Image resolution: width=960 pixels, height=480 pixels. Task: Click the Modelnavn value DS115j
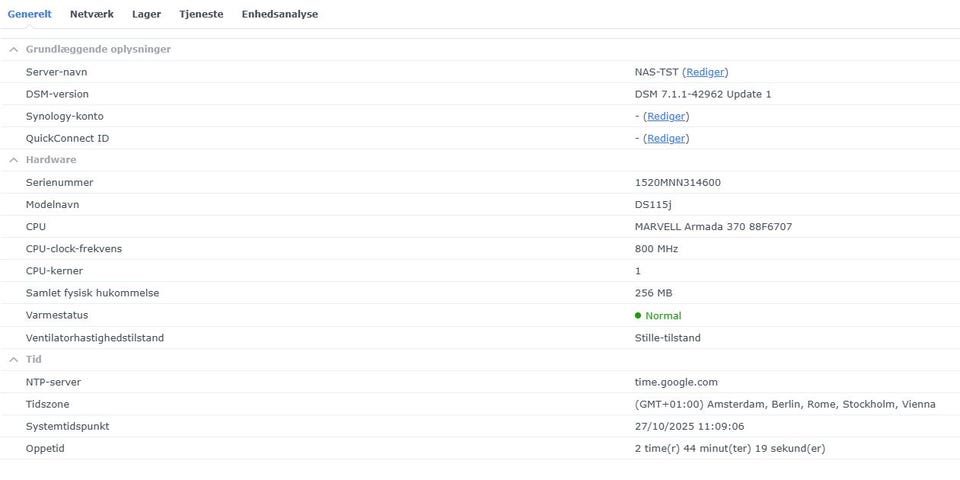coord(656,205)
